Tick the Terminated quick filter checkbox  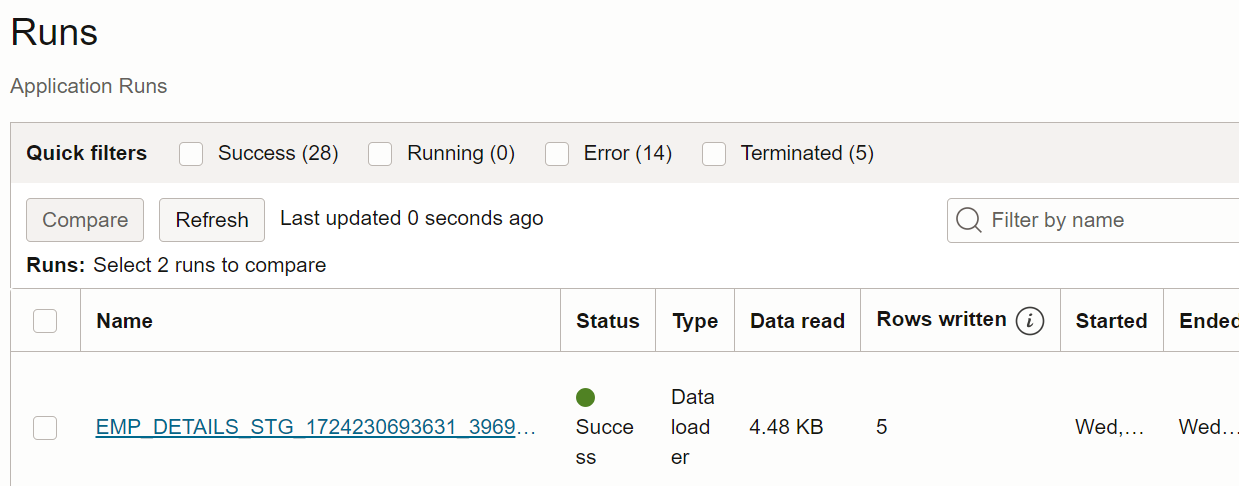pos(714,154)
